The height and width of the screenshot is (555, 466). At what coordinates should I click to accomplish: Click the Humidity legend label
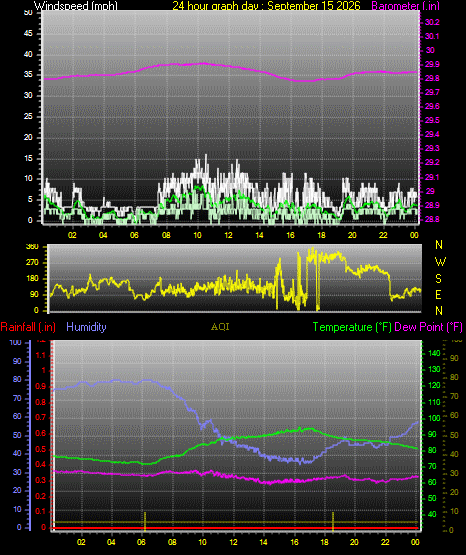(86, 327)
